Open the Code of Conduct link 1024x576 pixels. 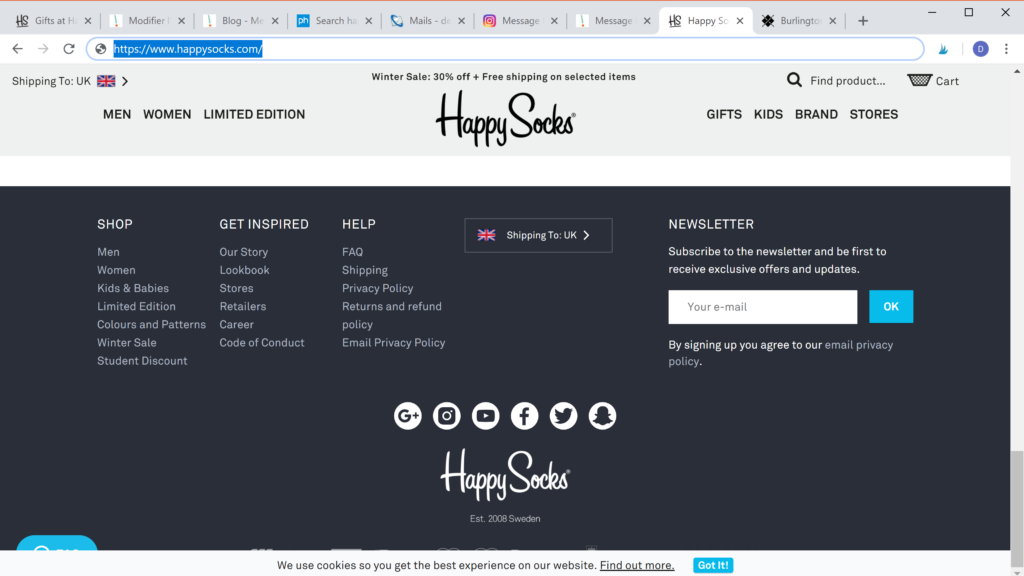click(262, 343)
